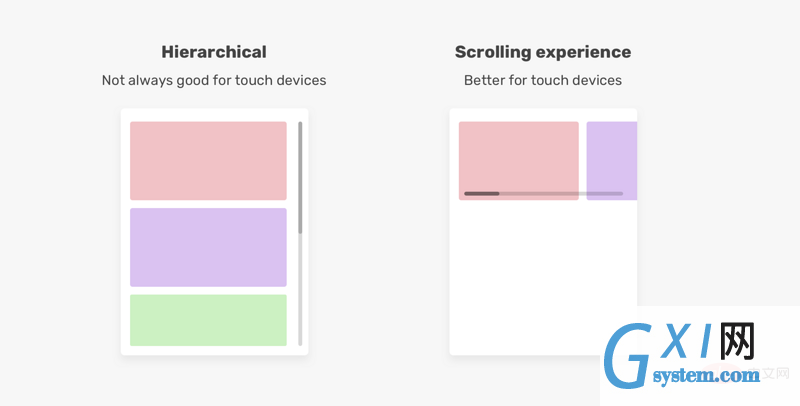800x406 pixels.
Task: Click 'Better for touch devices' text
Action: (543, 81)
